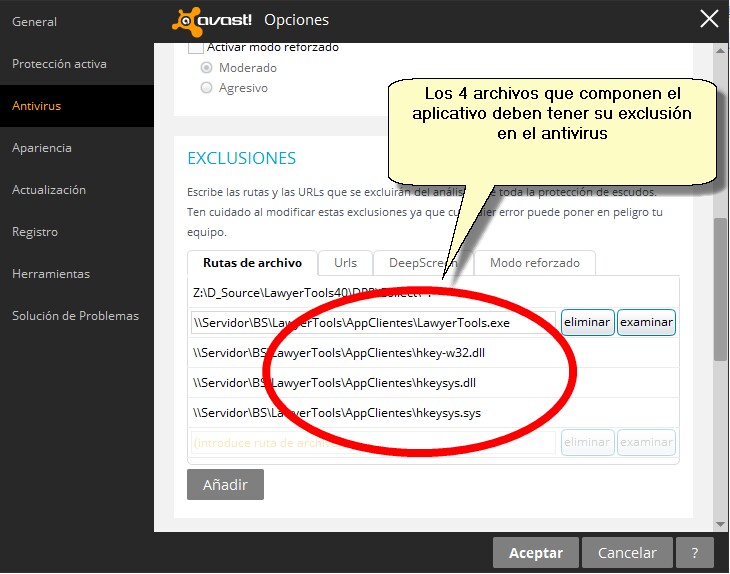Switch to Rutas de archivo tab
This screenshot has width=730, height=574.
252,263
